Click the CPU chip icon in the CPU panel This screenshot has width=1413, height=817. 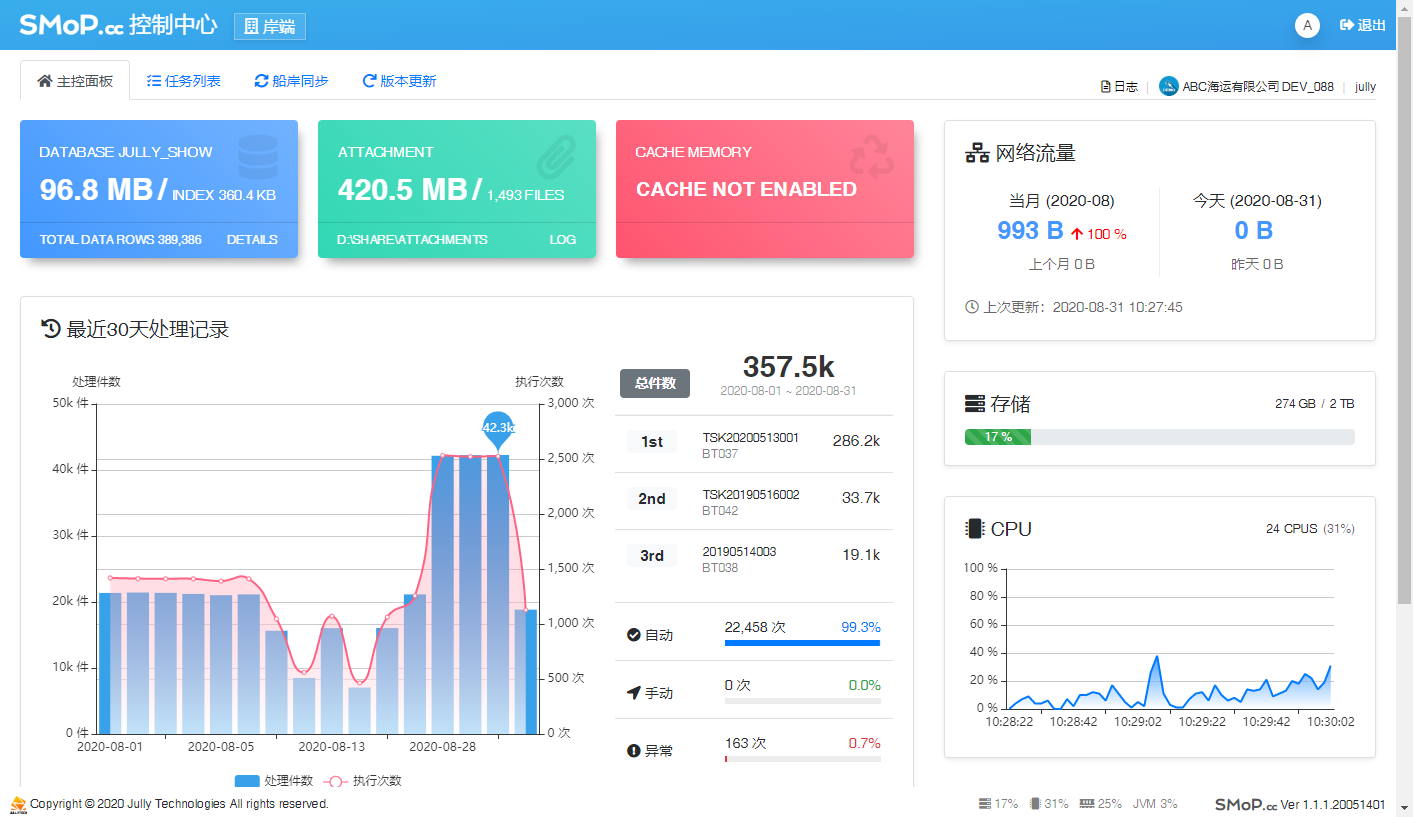(974, 529)
